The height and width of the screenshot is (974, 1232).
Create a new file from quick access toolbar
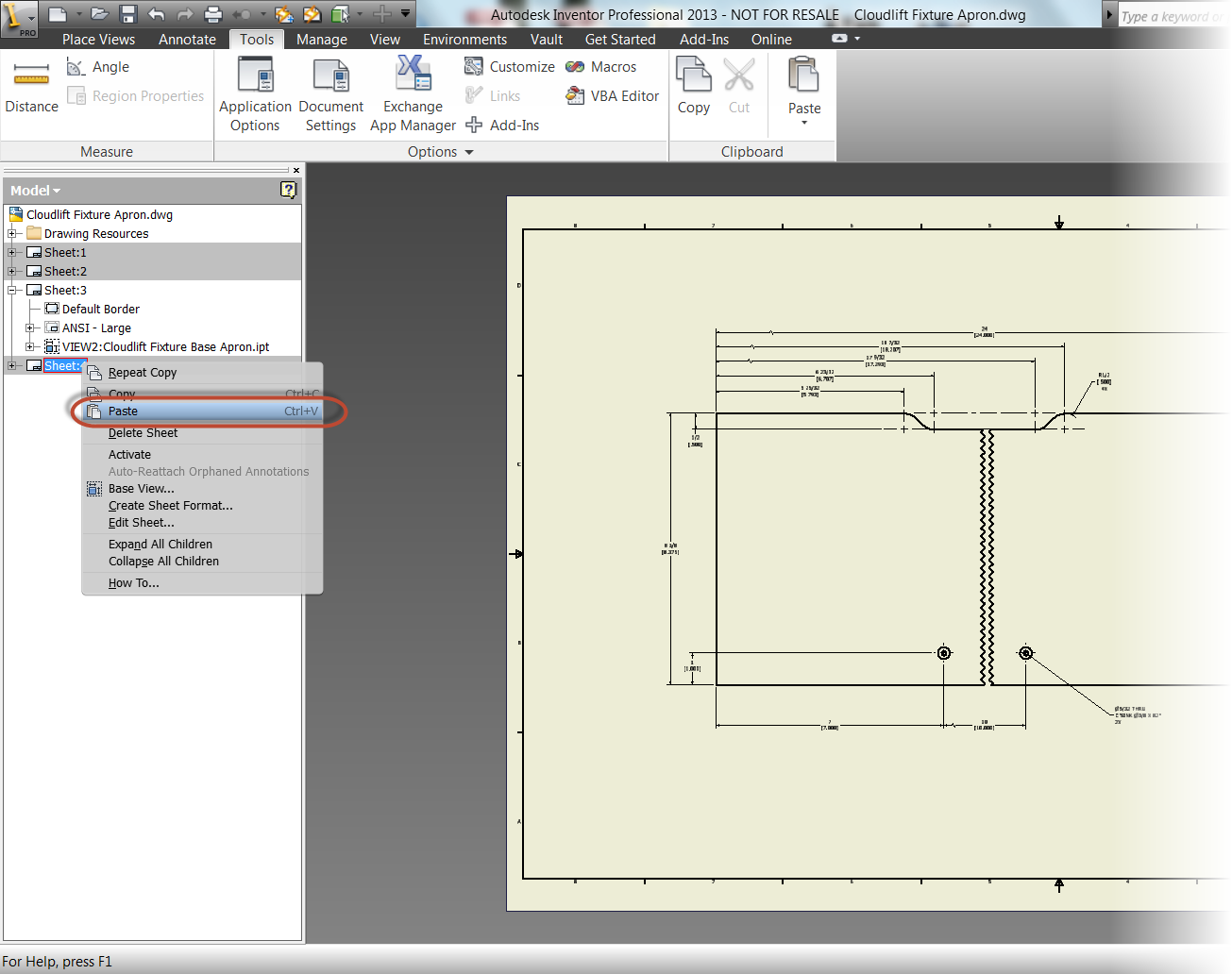(x=58, y=14)
